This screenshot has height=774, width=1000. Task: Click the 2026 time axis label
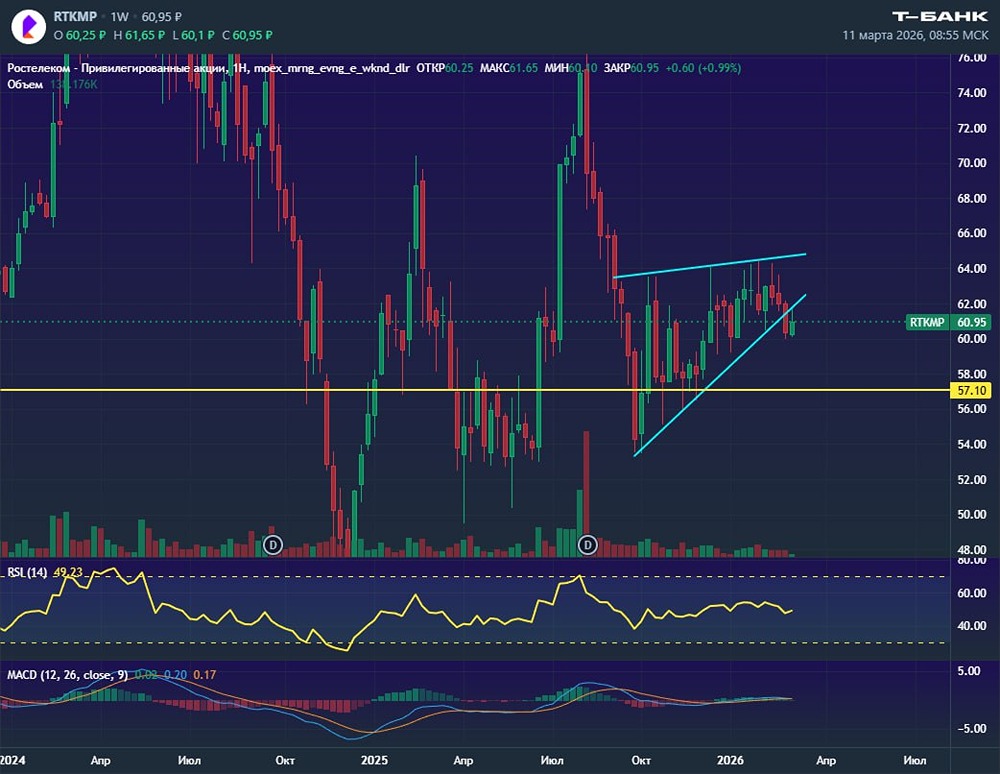tap(730, 760)
